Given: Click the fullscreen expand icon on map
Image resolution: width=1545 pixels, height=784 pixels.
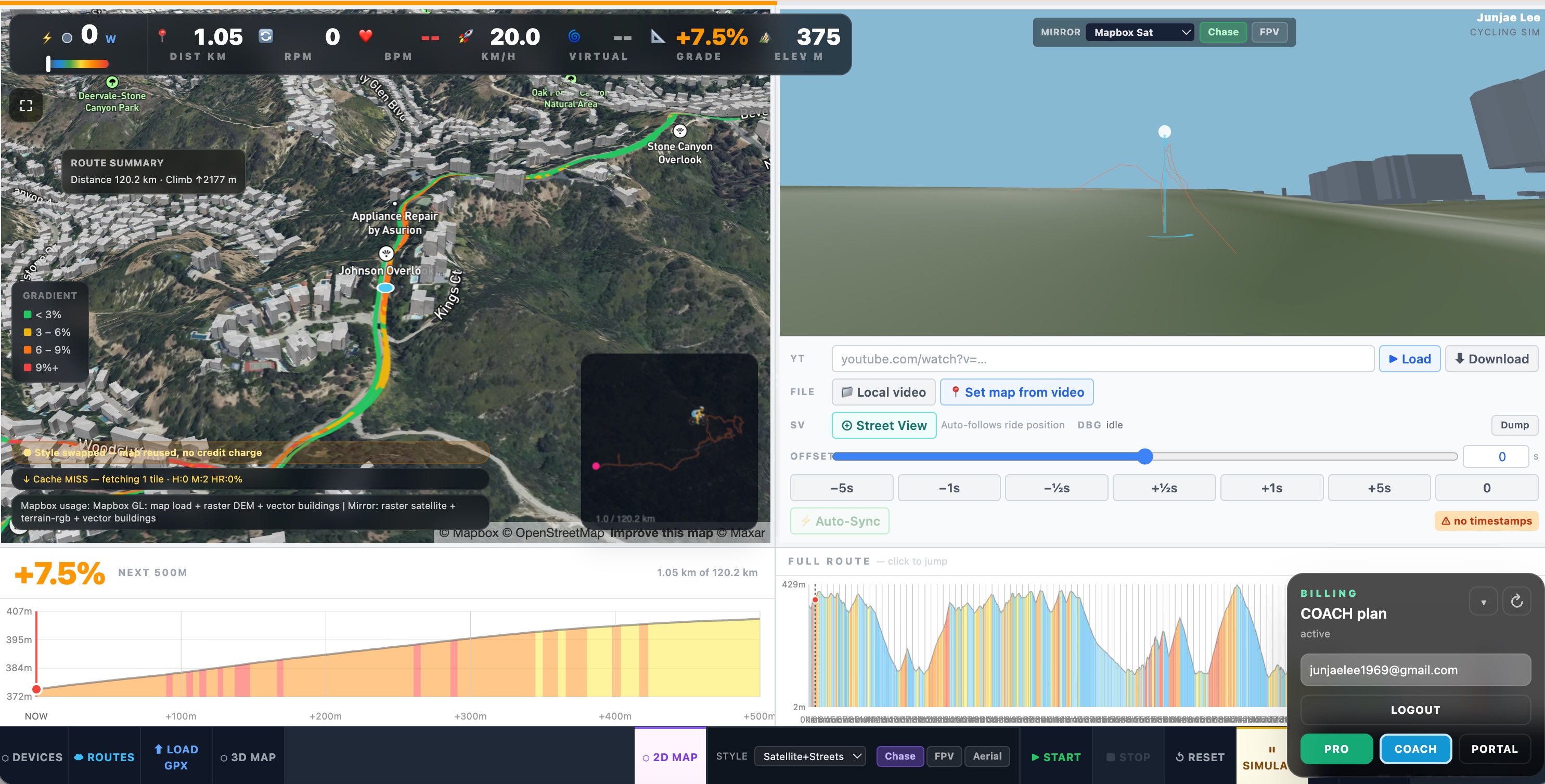Looking at the screenshot, I should 26,106.
